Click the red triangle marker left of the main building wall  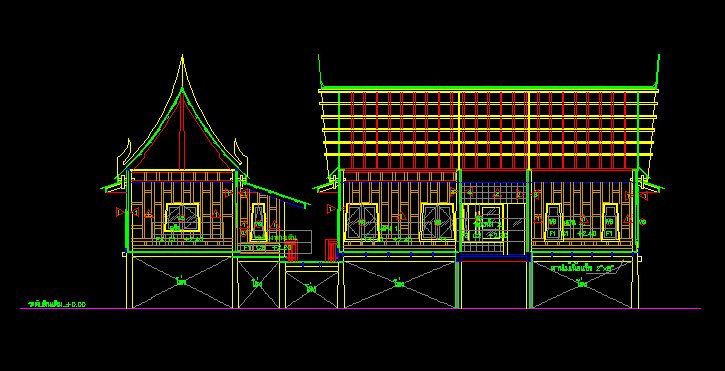click(x=330, y=209)
